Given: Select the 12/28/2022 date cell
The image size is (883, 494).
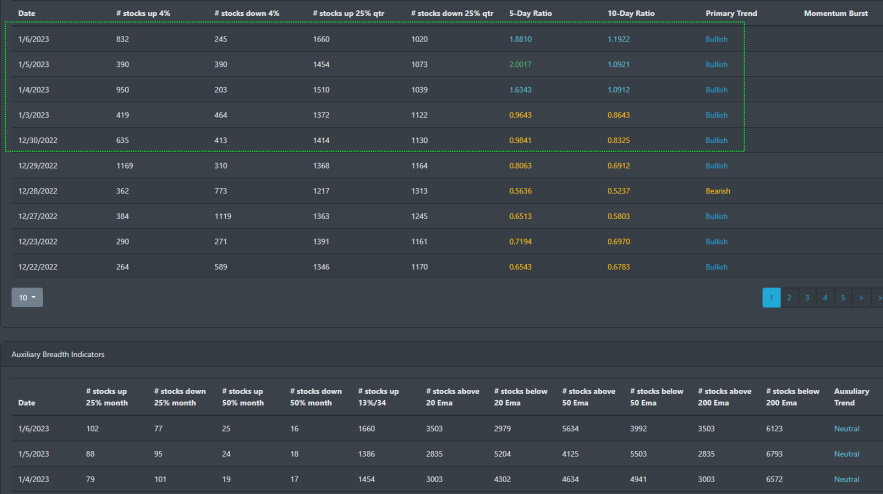Looking at the screenshot, I should point(38,191).
